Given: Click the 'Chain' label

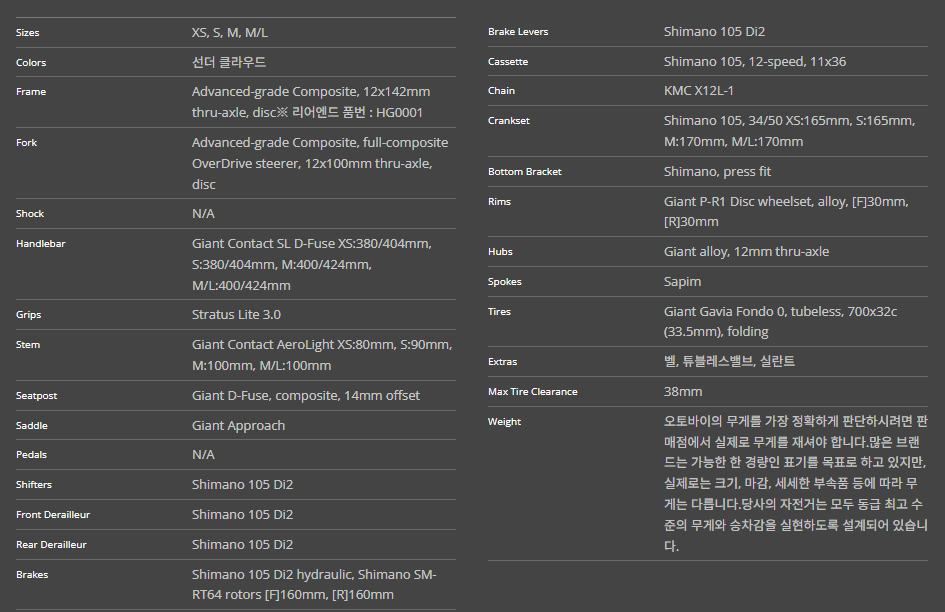Looking at the screenshot, I should 501,91.
